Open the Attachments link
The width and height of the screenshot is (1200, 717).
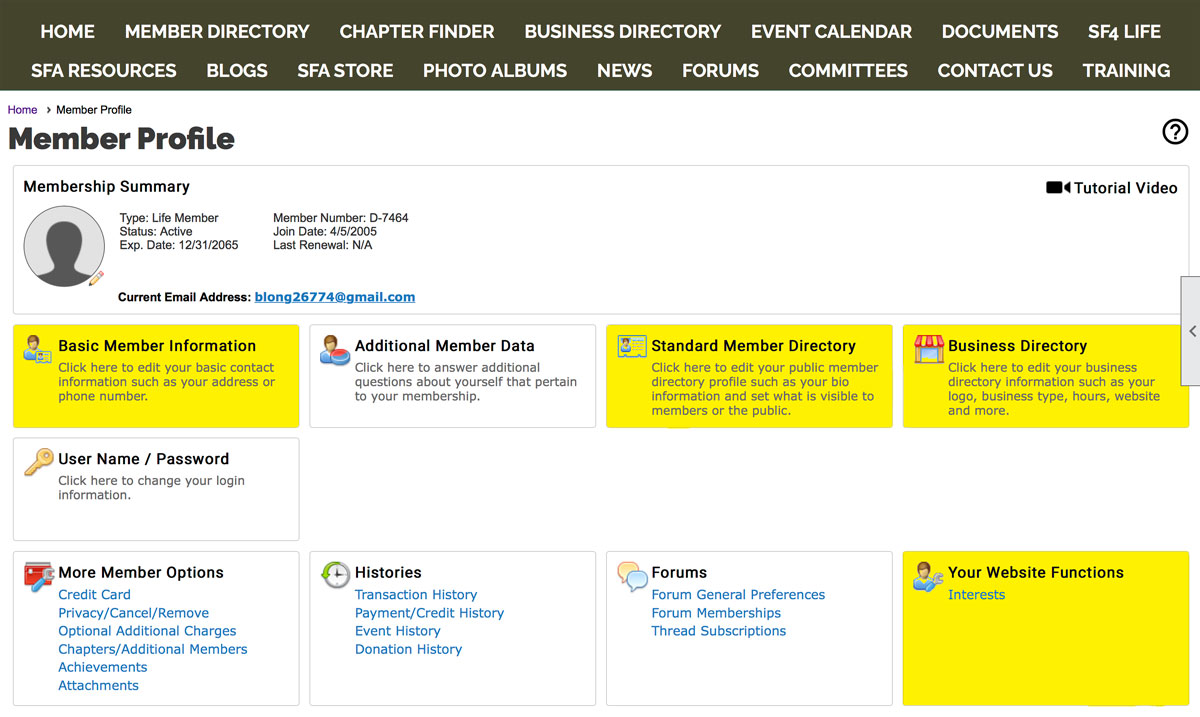tap(99, 685)
